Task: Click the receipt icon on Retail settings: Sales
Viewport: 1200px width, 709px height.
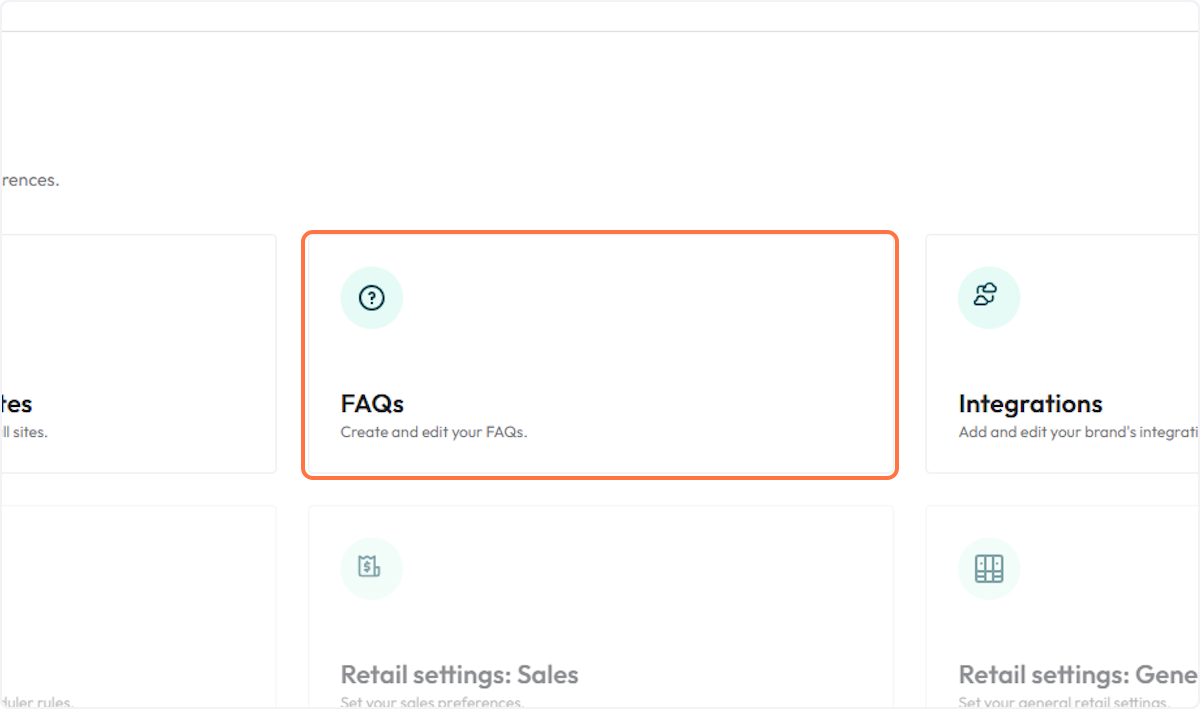Action: (x=371, y=568)
